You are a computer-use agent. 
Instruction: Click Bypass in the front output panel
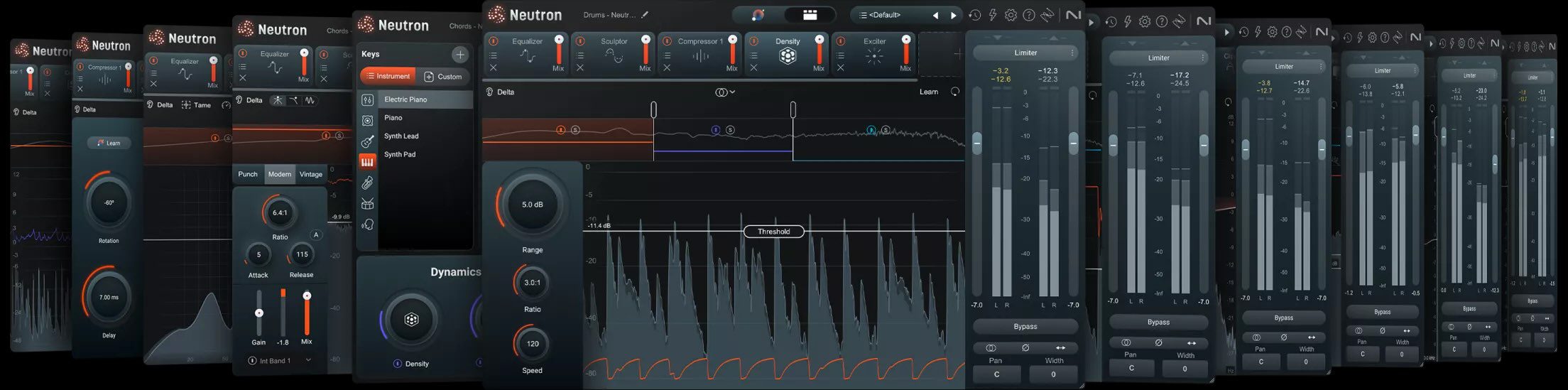1025,326
